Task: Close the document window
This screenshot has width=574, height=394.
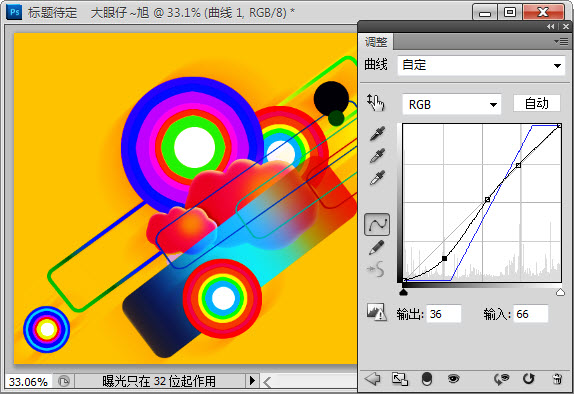Action: click(x=543, y=12)
